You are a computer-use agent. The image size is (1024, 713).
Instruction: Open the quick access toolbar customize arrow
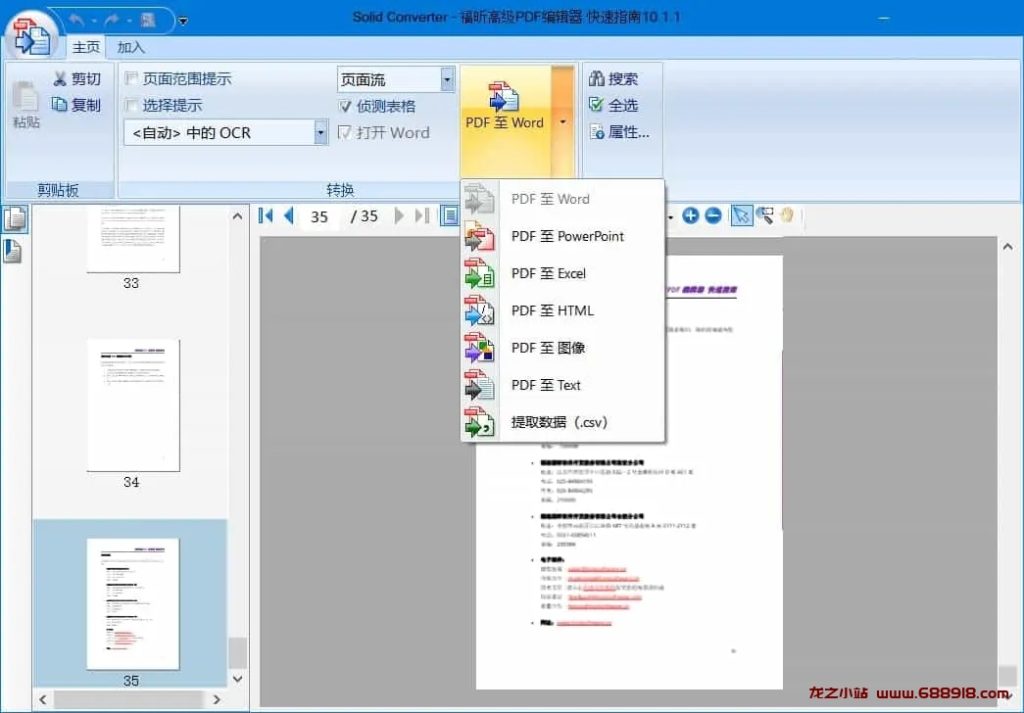point(183,21)
